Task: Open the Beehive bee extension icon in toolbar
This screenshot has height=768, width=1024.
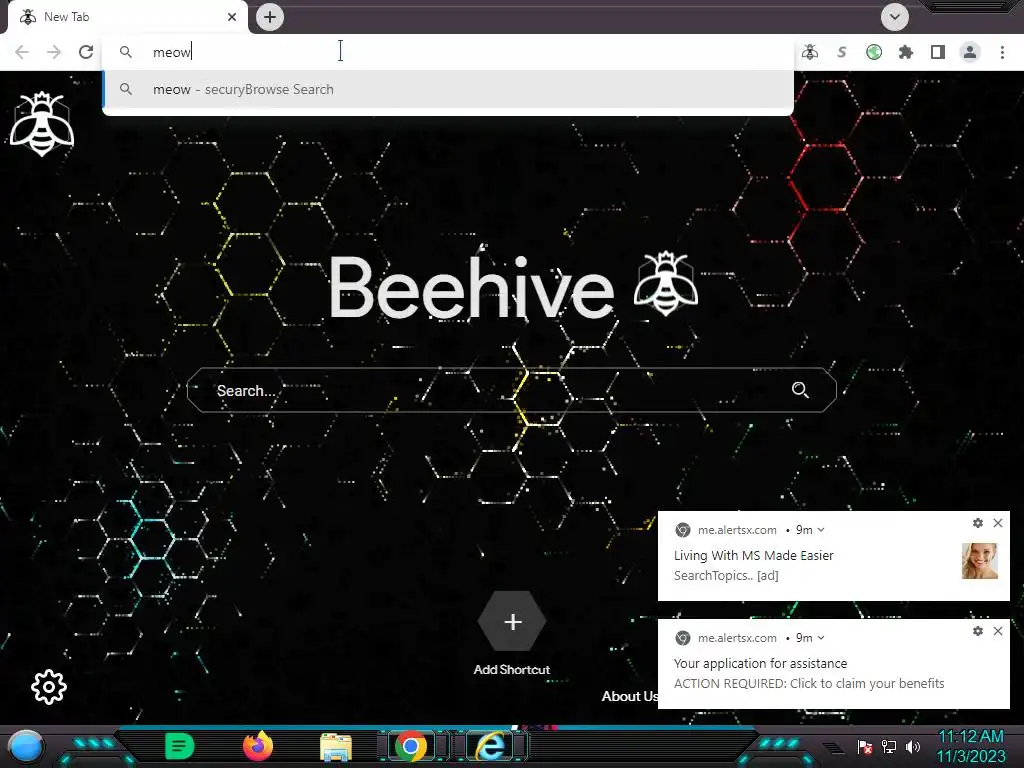Action: (x=810, y=52)
